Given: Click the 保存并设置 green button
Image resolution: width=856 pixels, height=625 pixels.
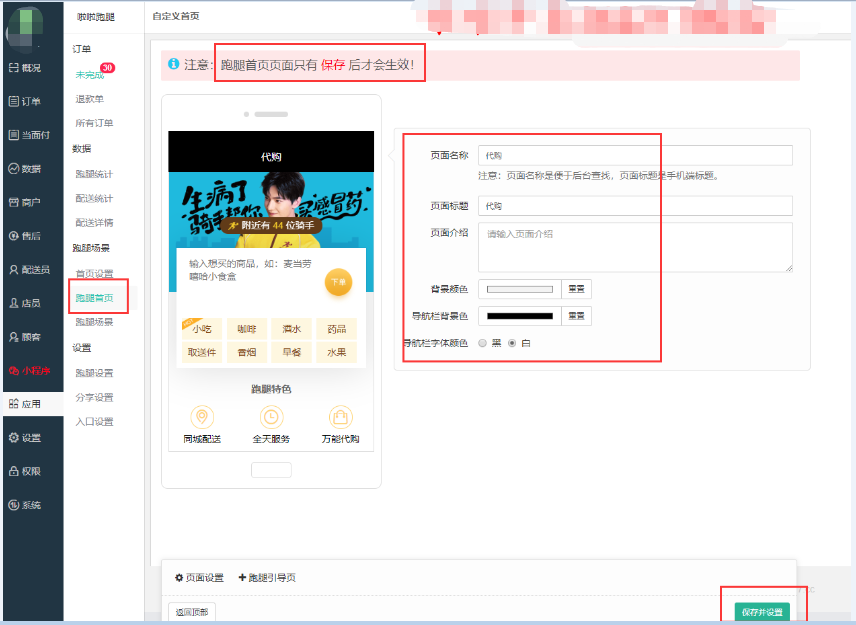Looking at the screenshot, I should [762, 612].
